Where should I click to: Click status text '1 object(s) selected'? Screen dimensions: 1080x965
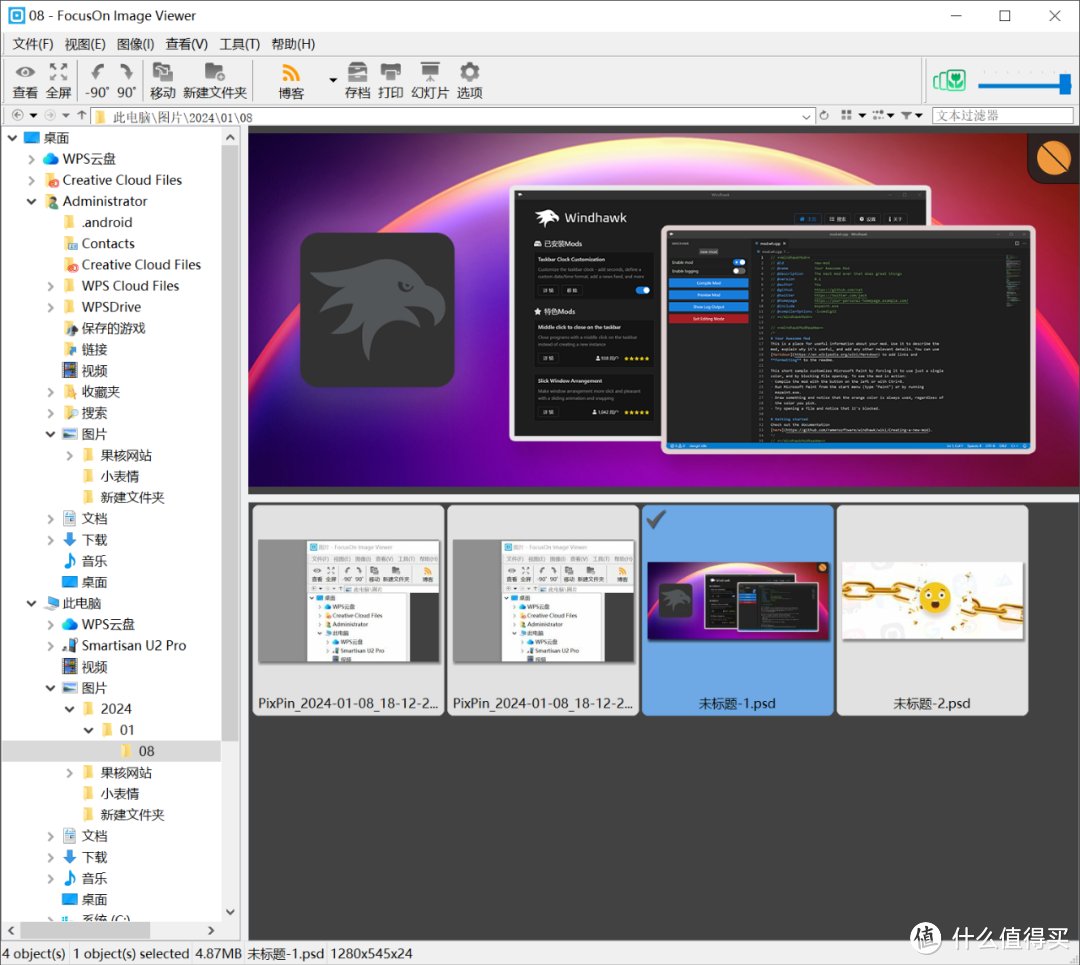click(x=131, y=954)
